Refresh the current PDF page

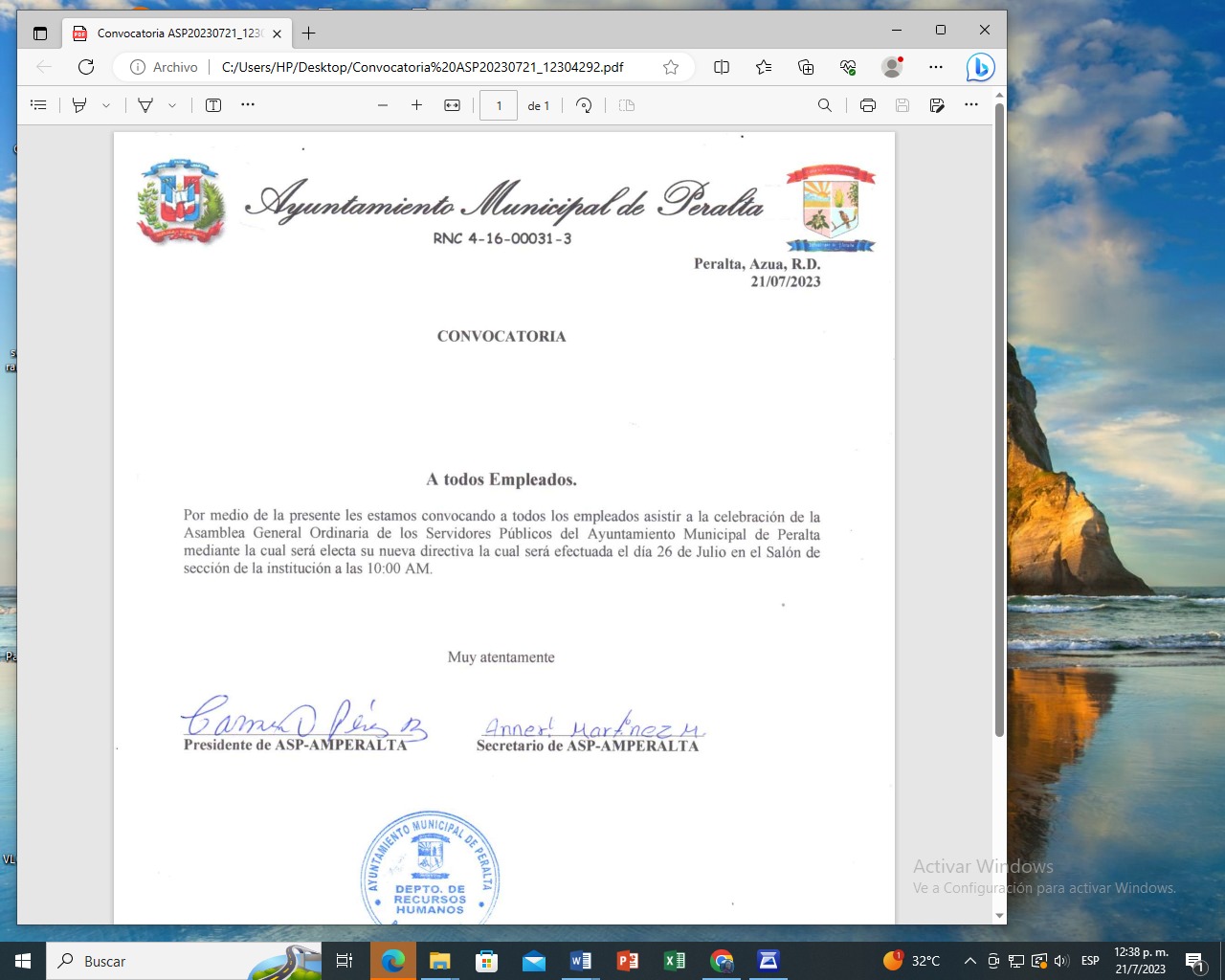[86, 67]
